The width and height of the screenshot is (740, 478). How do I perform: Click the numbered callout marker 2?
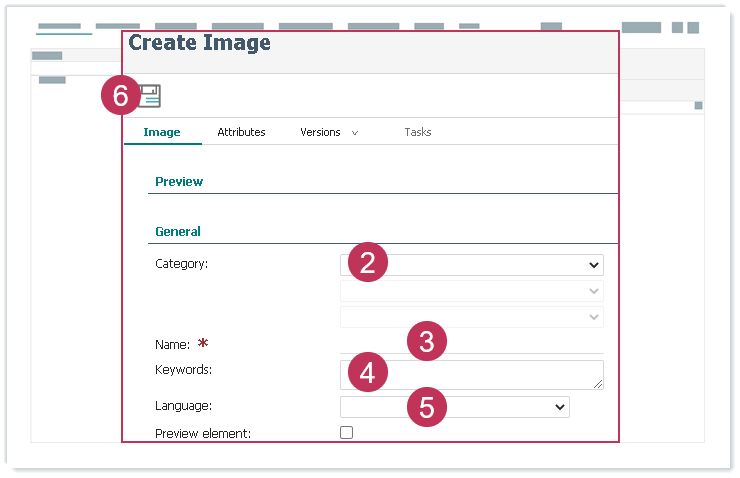tap(367, 263)
